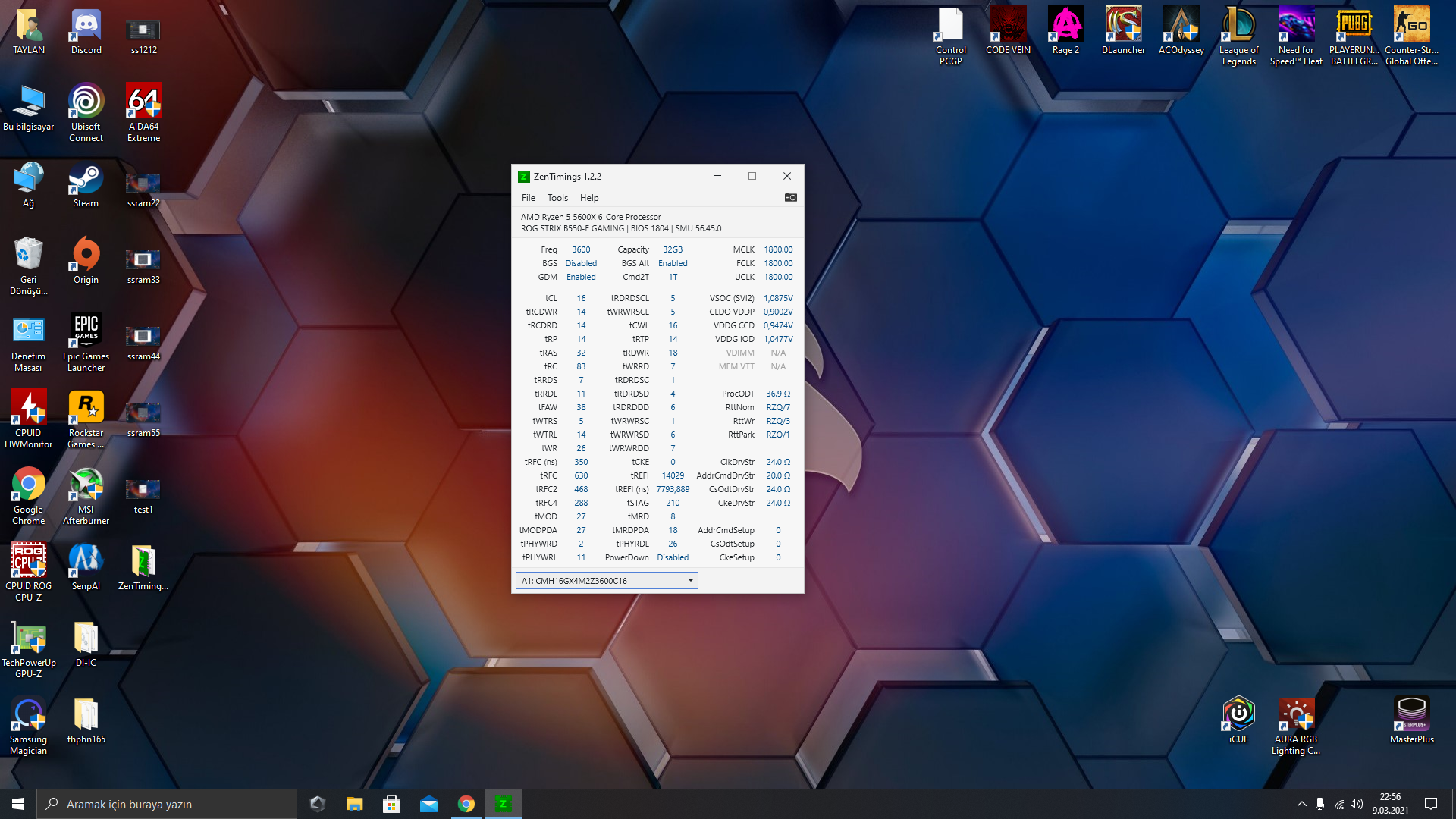Screen dimensions: 1456x819
Task: Open the File menu in ZenTimings
Action: click(529, 198)
